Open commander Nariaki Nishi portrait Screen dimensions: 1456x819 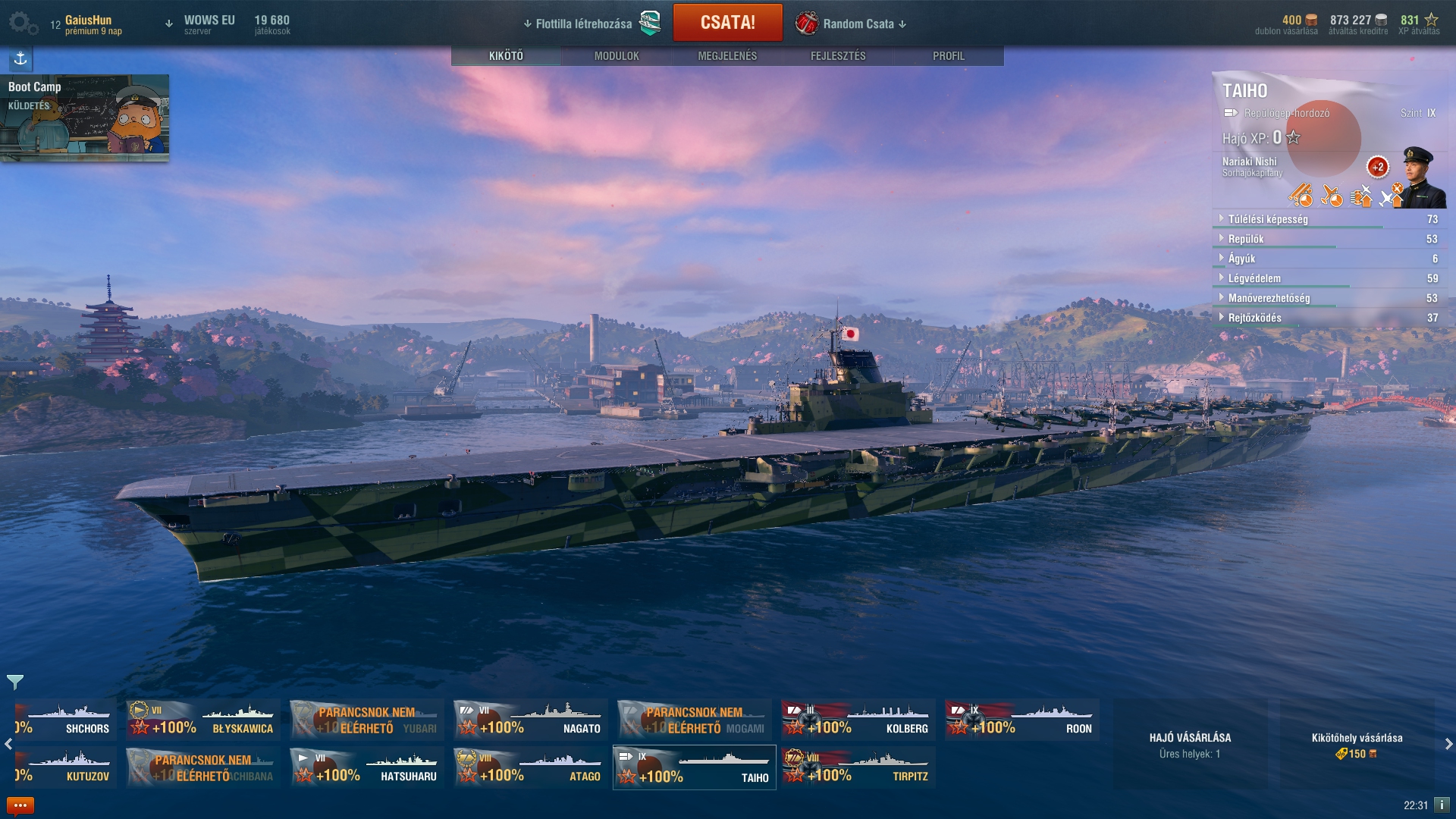tap(1422, 177)
